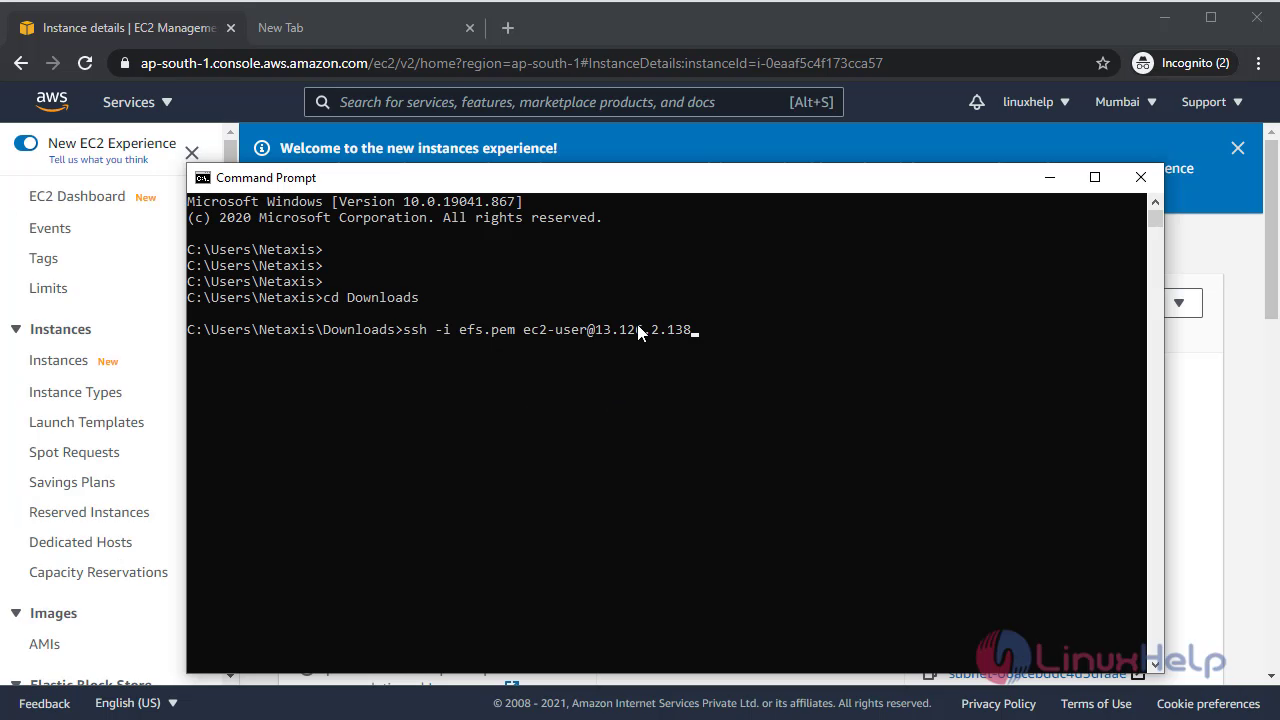1280x720 pixels.
Task: Open Limits in the sidebar
Action: 48,288
